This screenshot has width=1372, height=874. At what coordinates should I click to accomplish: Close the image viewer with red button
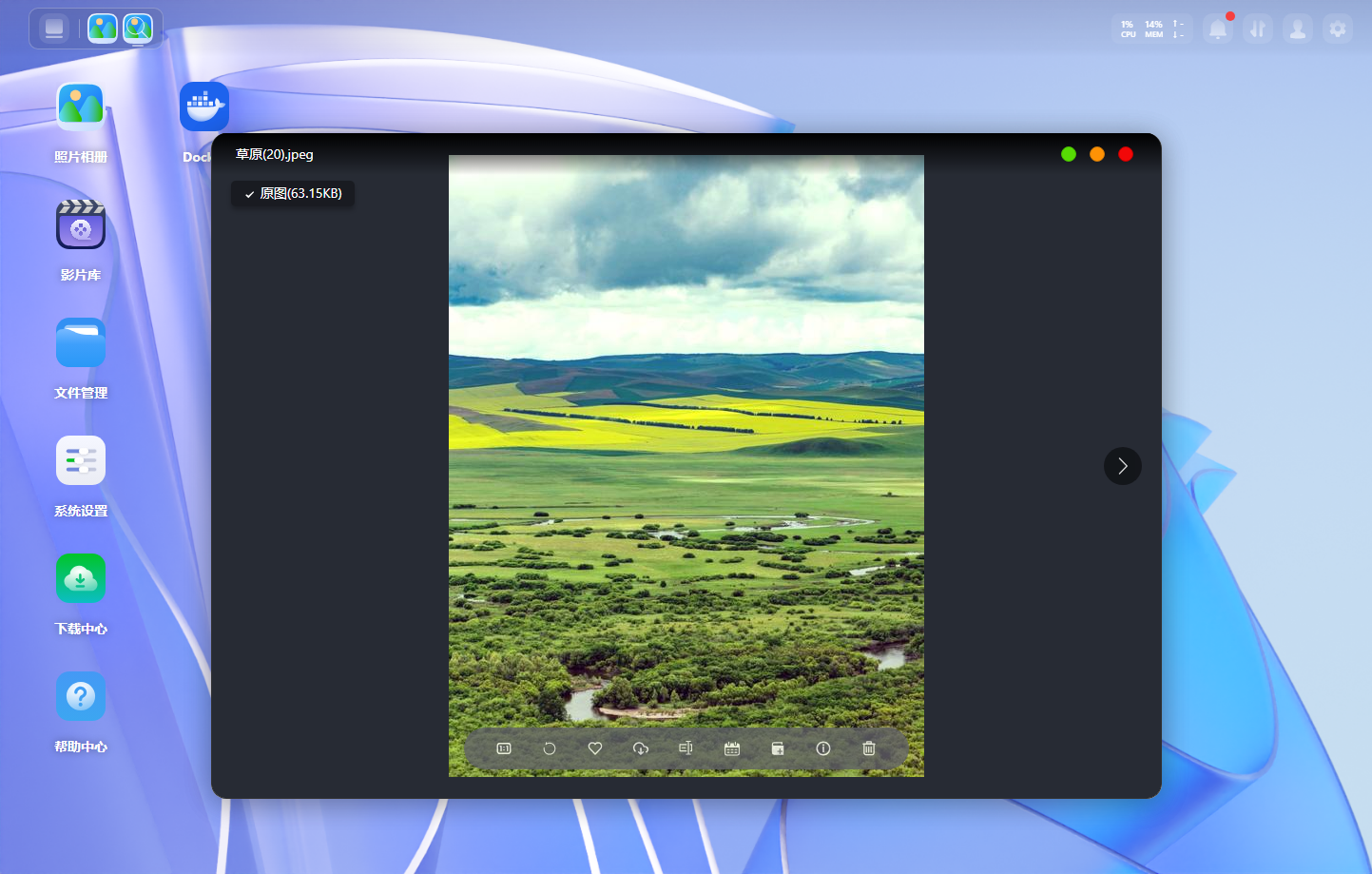pyautogui.click(x=1126, y=154)
